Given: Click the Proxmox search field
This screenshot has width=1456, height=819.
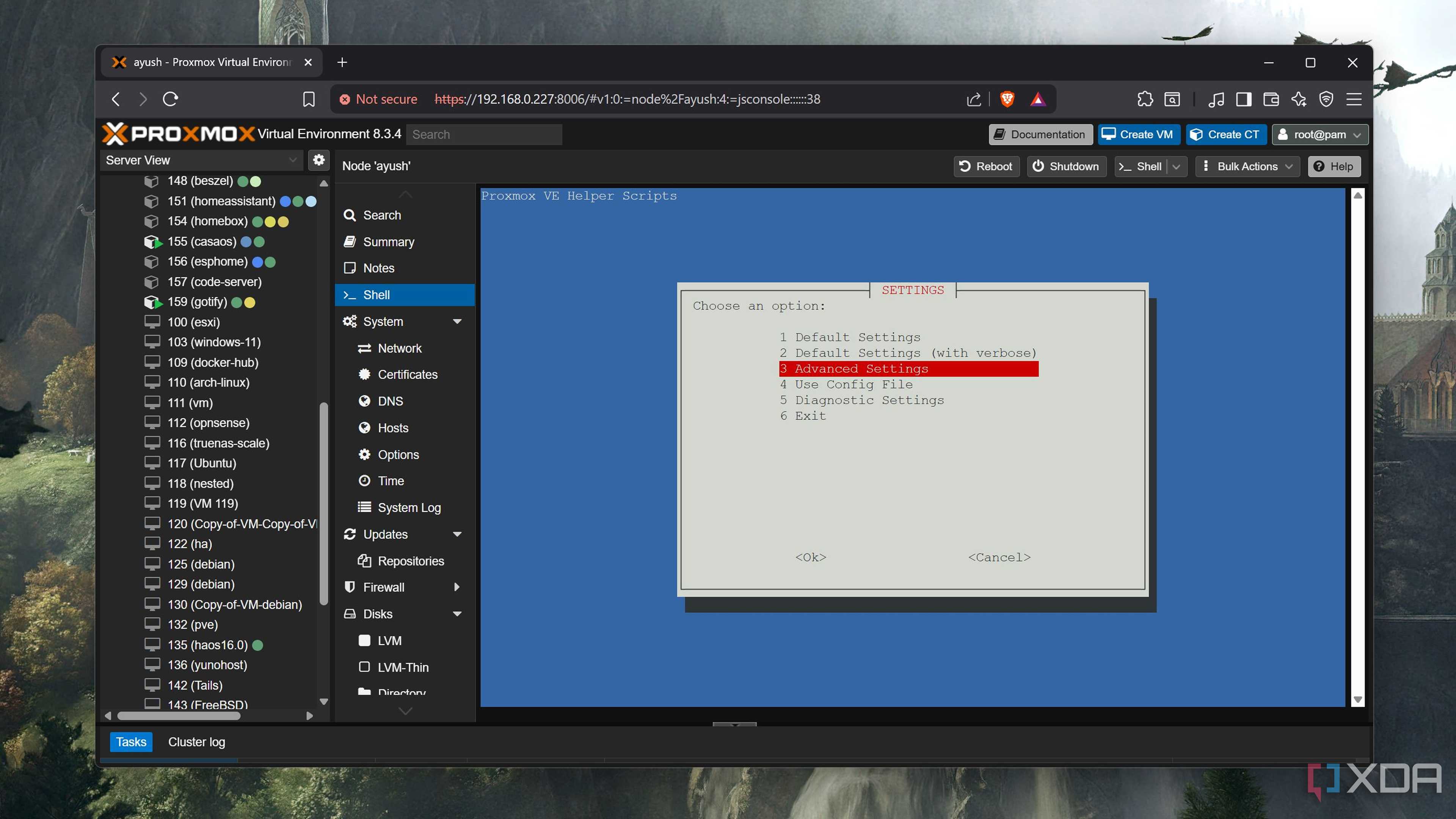Looking at the screenshot, I should (484, 135).
